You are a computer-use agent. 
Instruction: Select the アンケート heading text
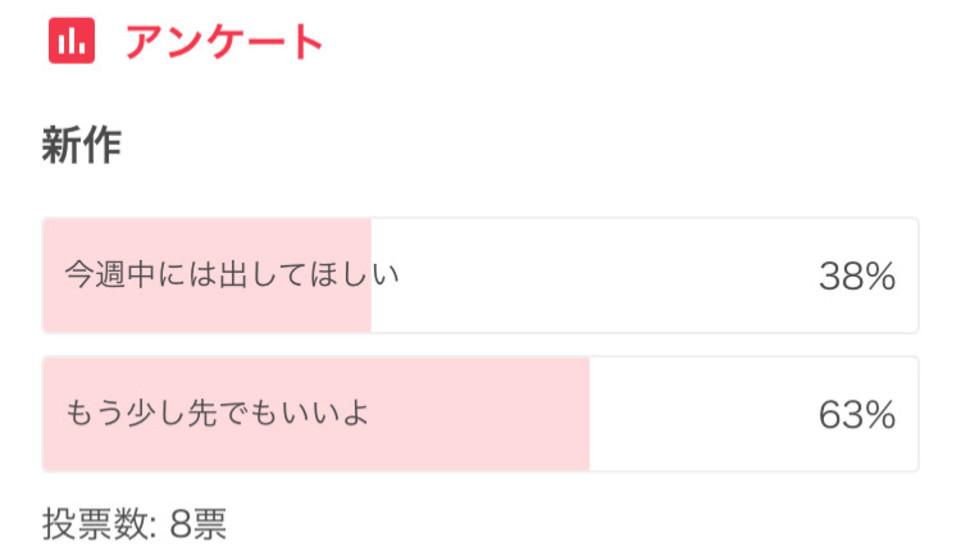[x=224, y=42]
